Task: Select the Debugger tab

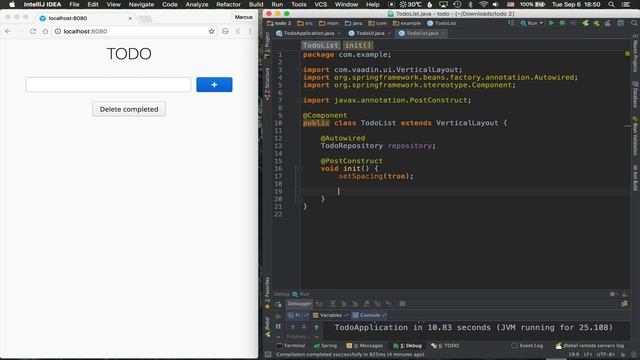Action: 299,304
